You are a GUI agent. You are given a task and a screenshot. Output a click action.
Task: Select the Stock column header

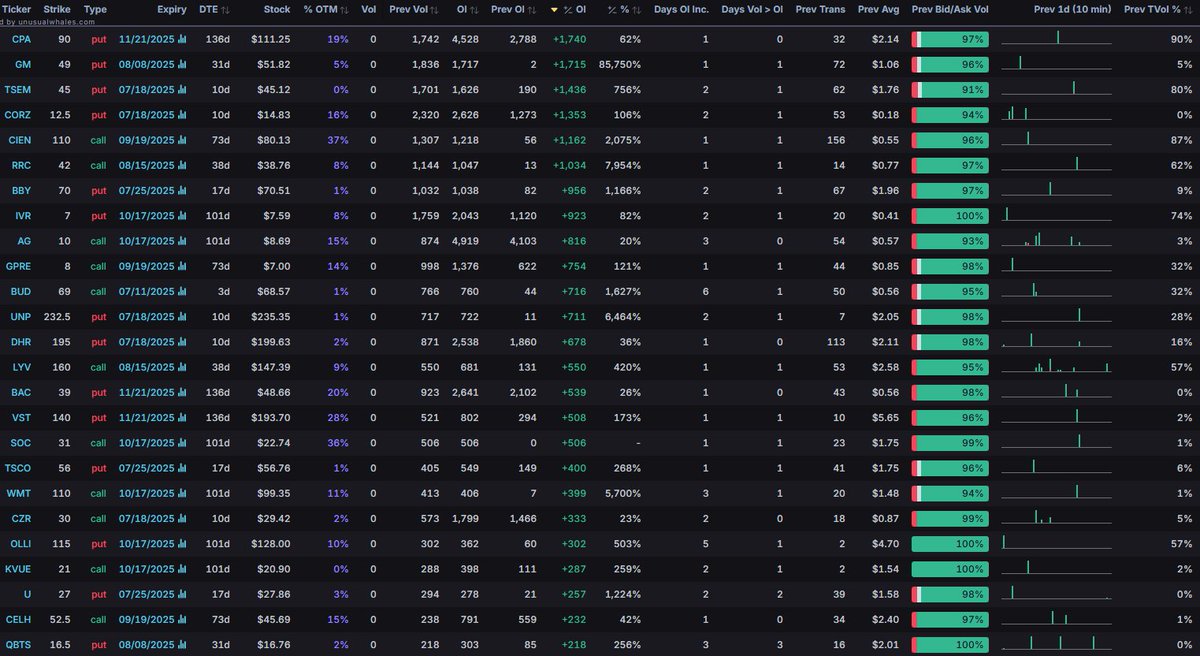(277, 10)
